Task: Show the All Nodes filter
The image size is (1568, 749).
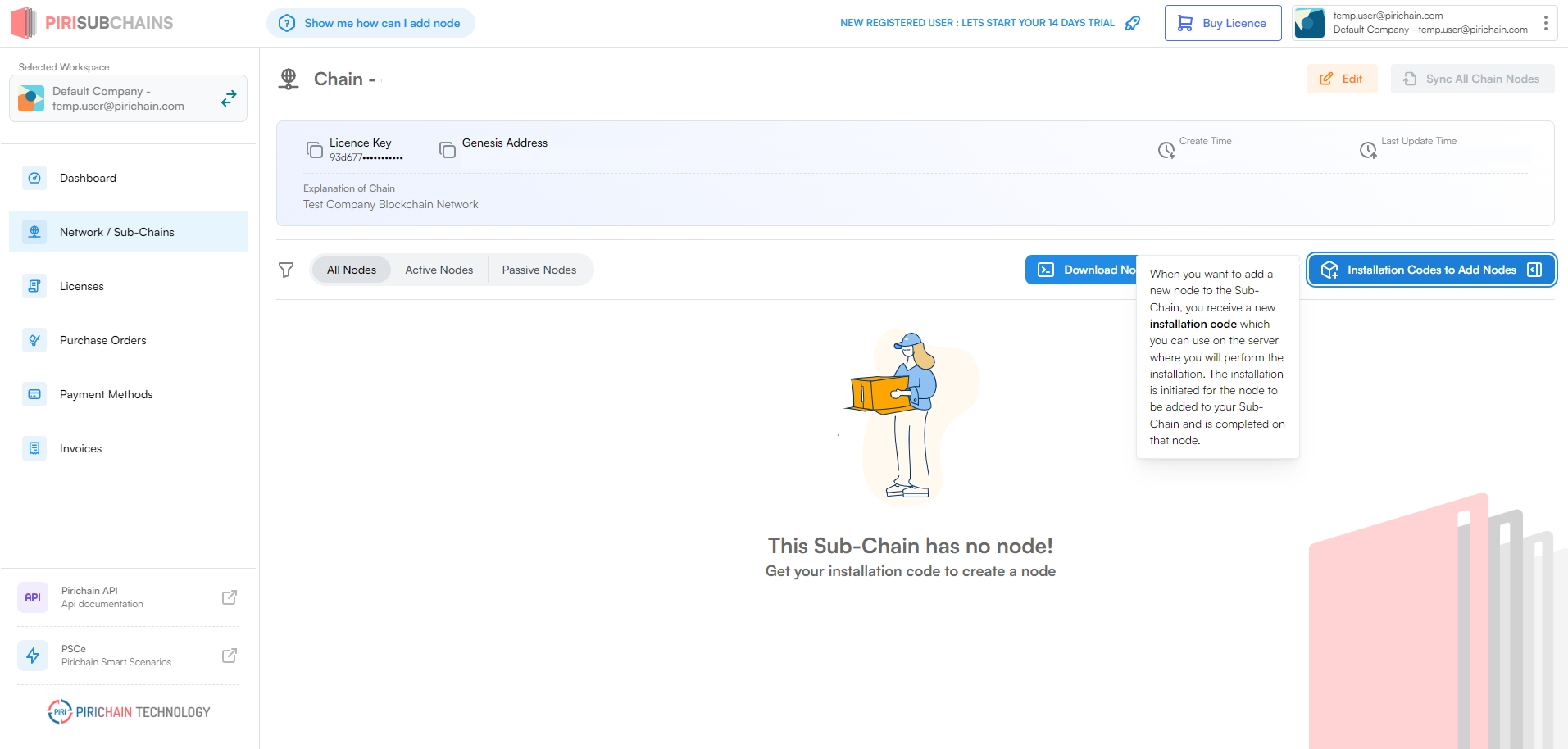Action: 352,270
